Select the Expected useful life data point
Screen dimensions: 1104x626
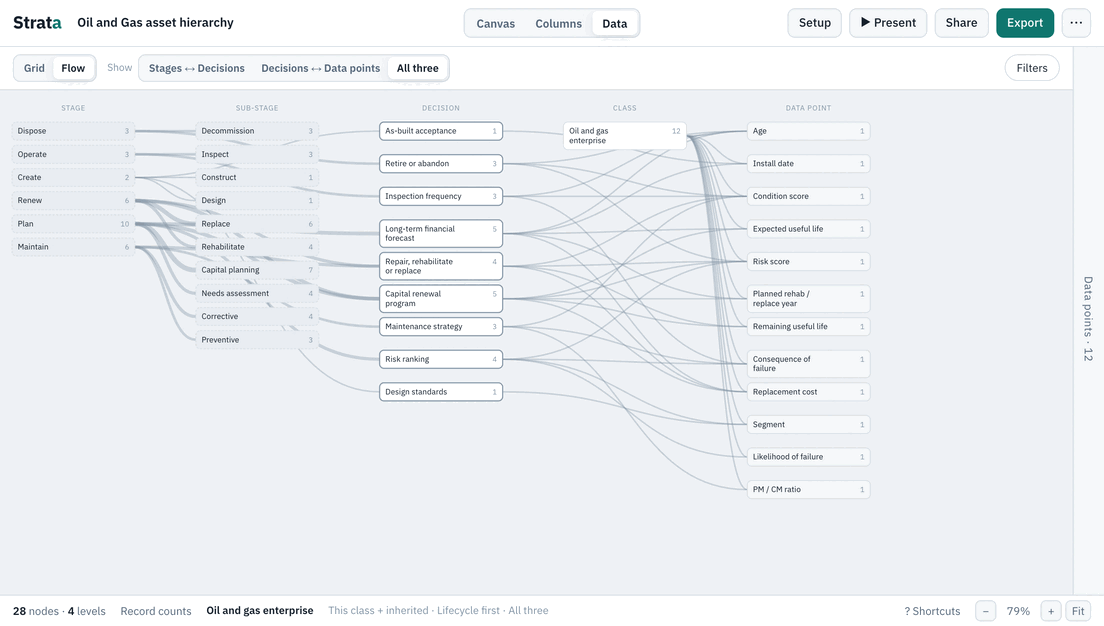click(808, 229)
